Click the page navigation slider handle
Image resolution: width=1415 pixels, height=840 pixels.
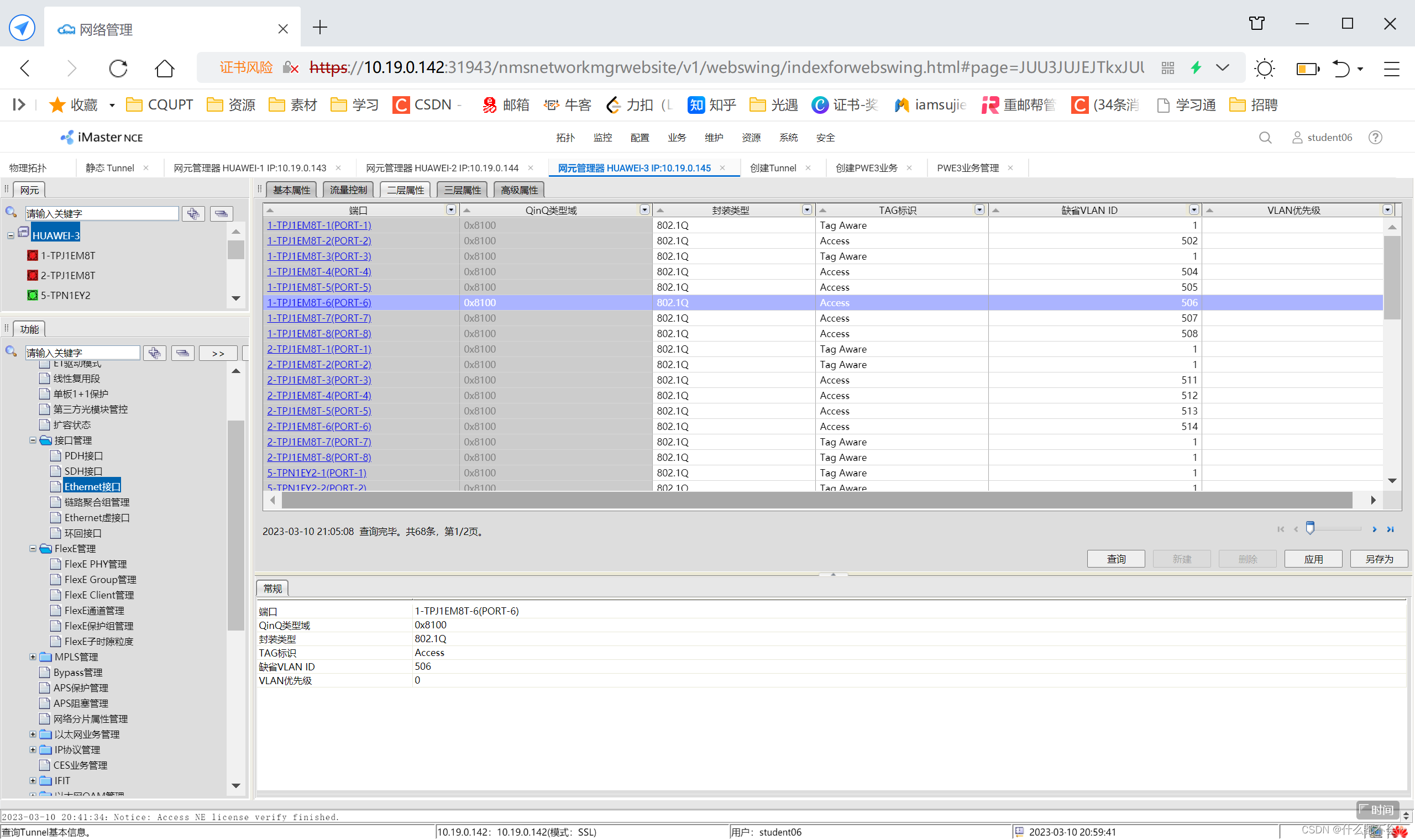[1310, 528]
